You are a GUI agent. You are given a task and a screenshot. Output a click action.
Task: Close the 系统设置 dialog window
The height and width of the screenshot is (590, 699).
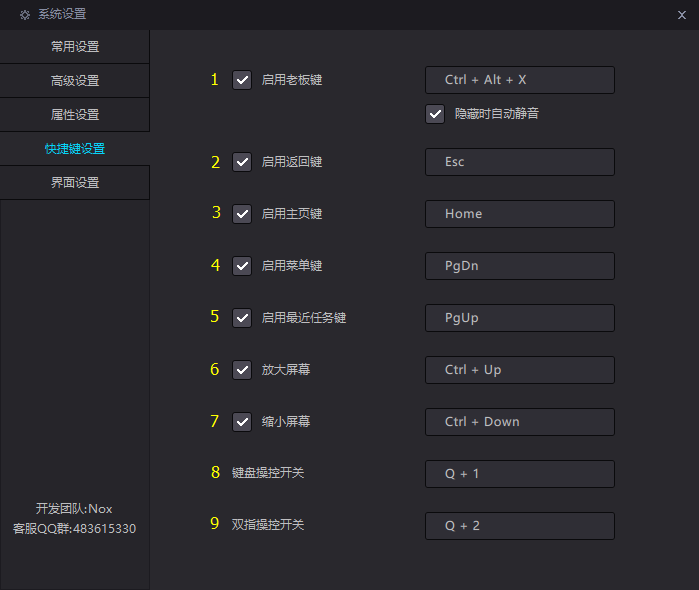coord(681,15)
